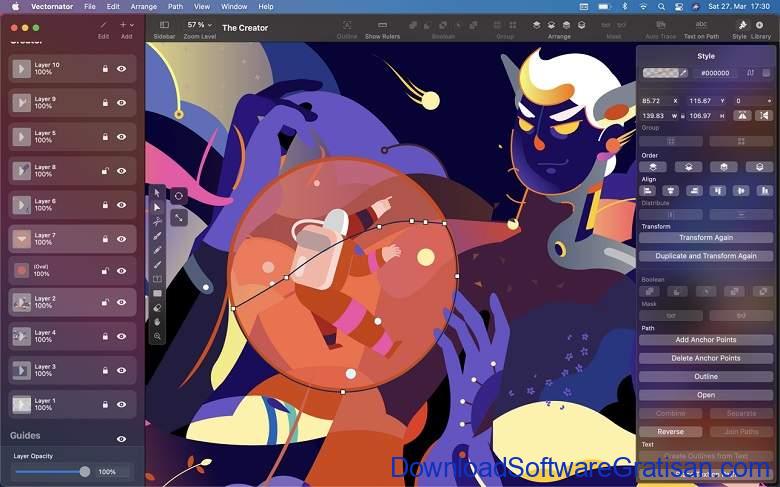Click the eyedropper next to fill swatch

(x=684, y=73)
